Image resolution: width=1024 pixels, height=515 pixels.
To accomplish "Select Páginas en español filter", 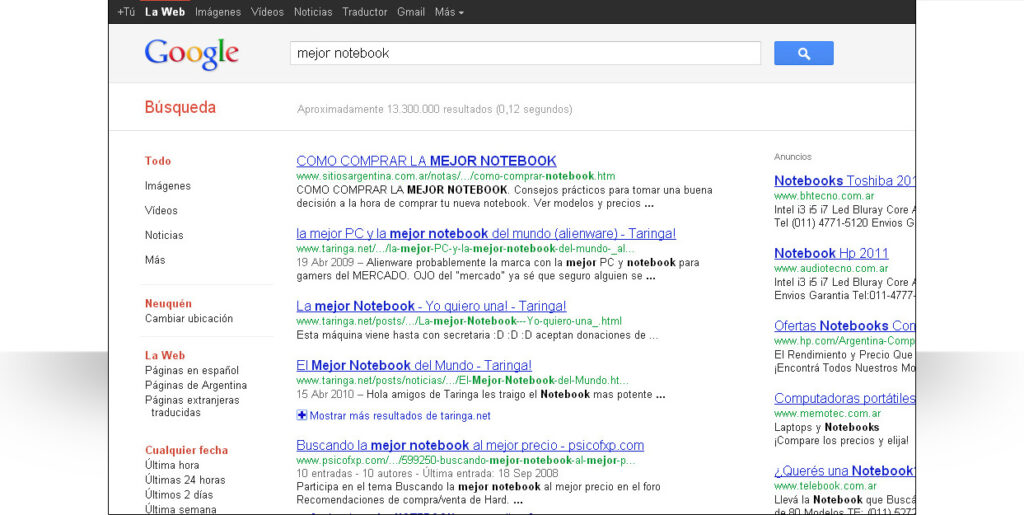I will (192, 370).
